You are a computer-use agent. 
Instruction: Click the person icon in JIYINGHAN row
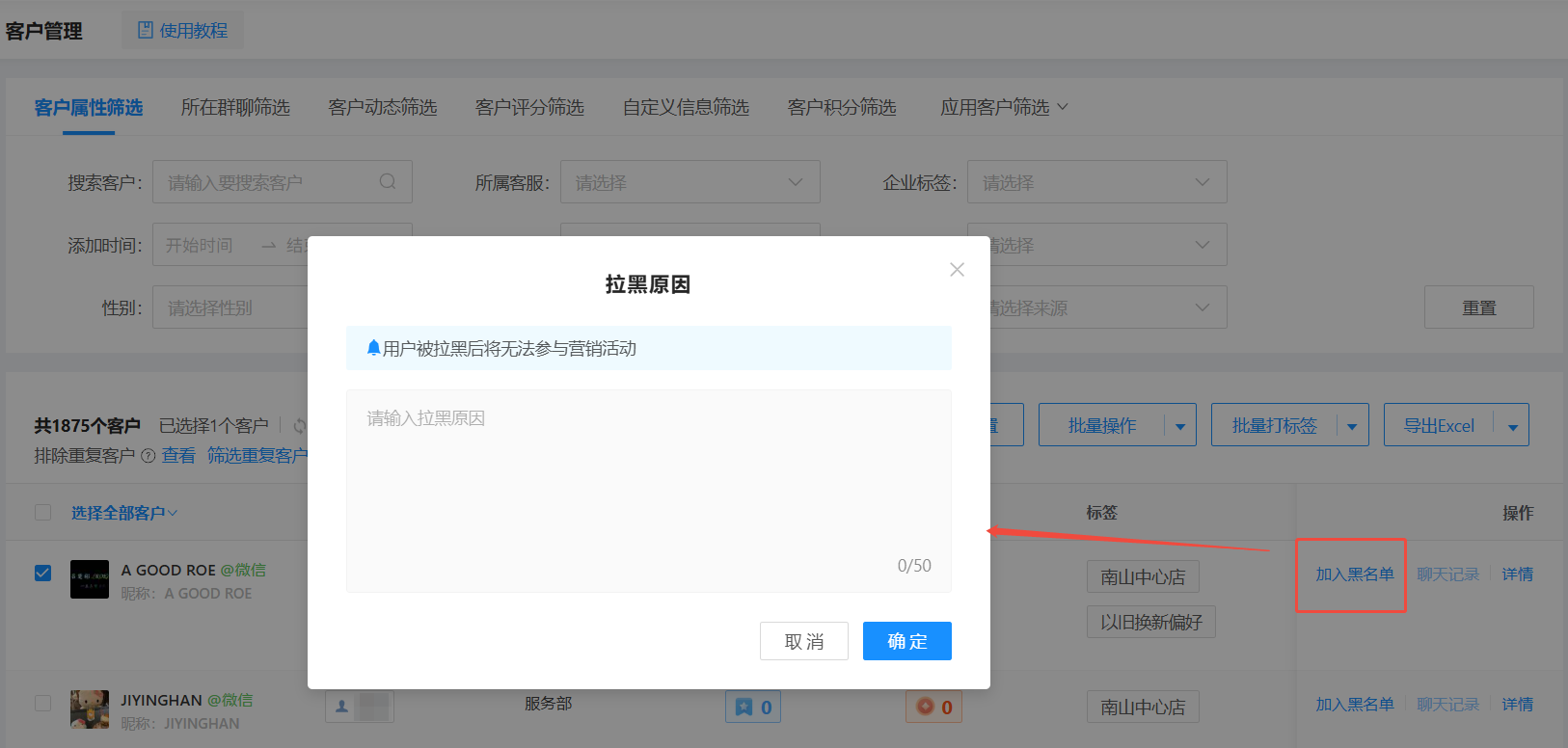click(342, 707)
